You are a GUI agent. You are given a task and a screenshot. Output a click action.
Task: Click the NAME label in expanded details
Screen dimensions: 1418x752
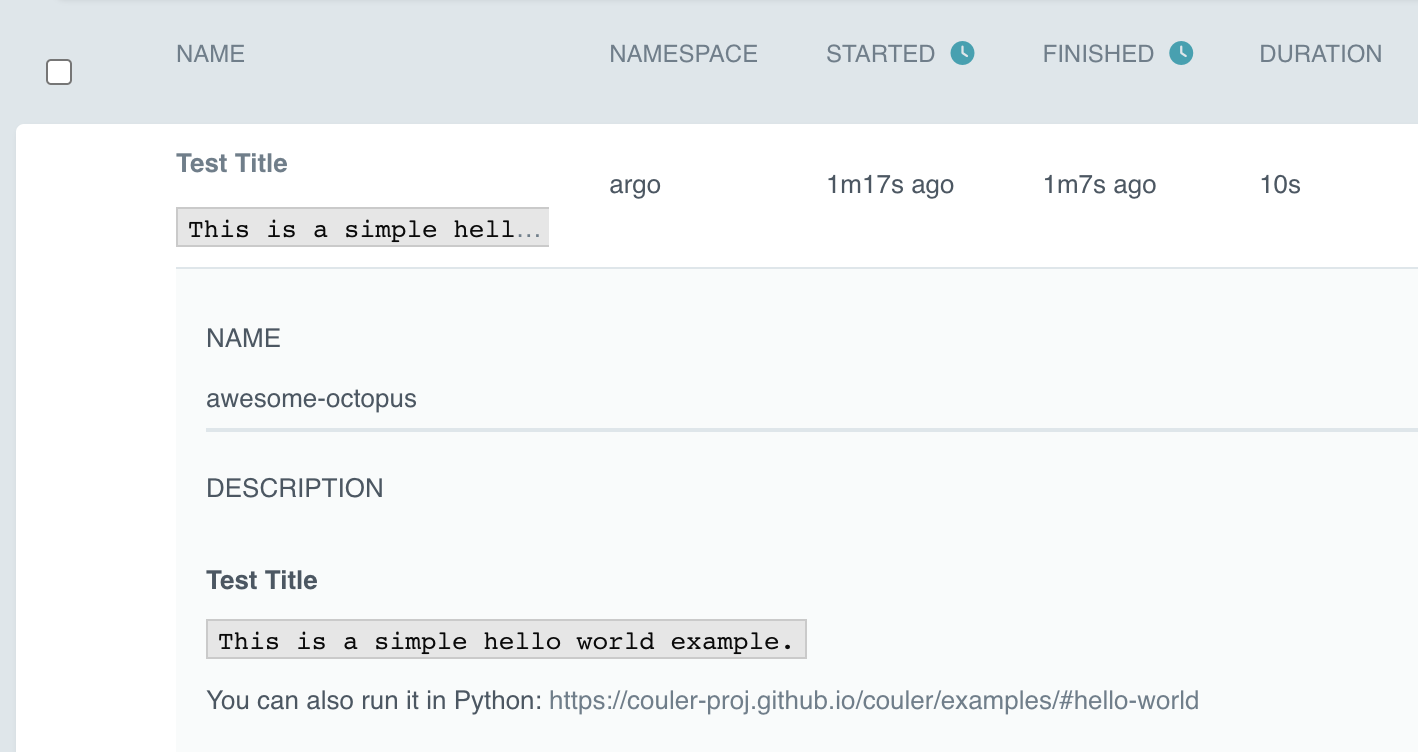coord(243,338)
